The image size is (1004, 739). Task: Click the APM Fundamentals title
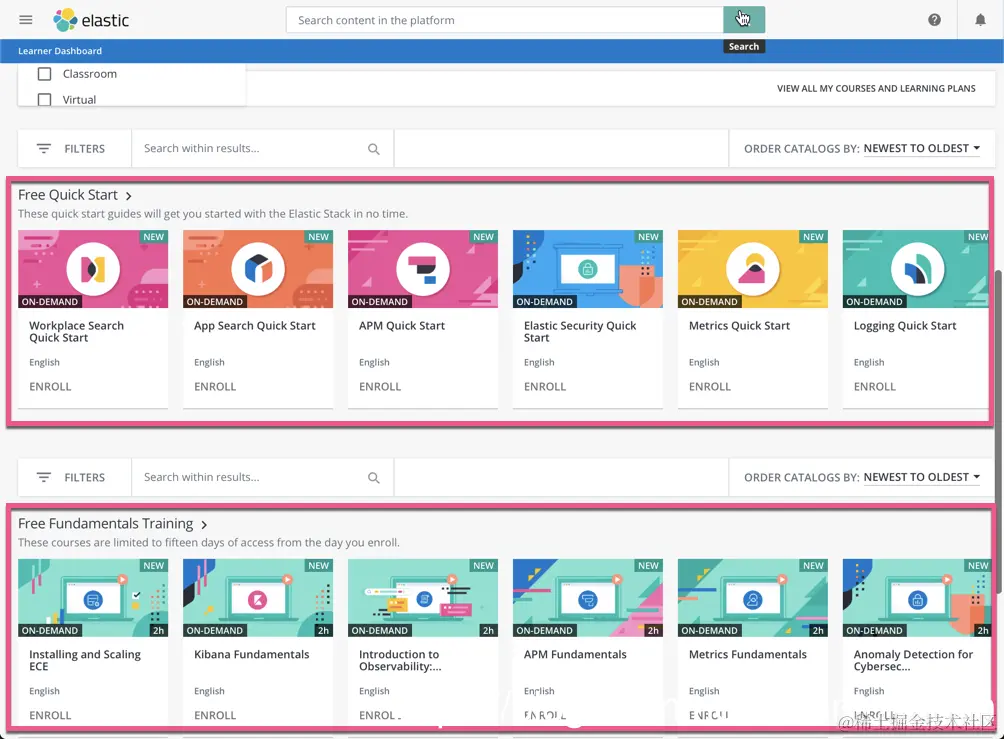(x=575, y=654)
